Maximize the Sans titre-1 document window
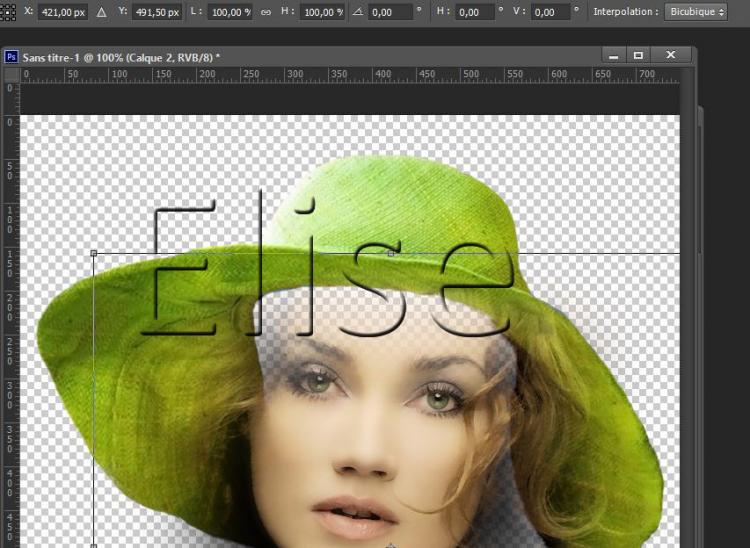The height and width of the screenshot is (548, 750). coord(638,55)
